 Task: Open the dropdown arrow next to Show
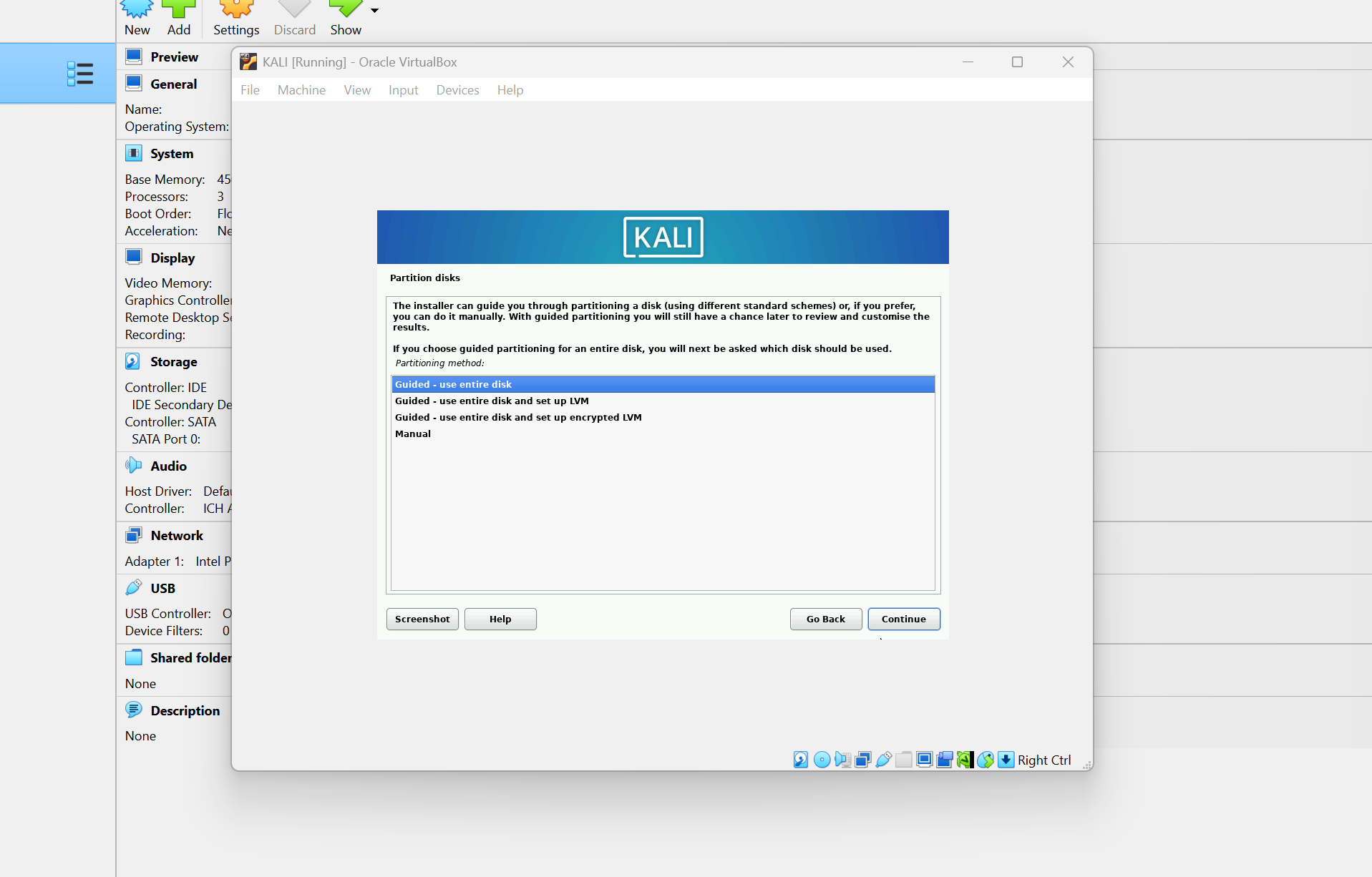point(374,11)
